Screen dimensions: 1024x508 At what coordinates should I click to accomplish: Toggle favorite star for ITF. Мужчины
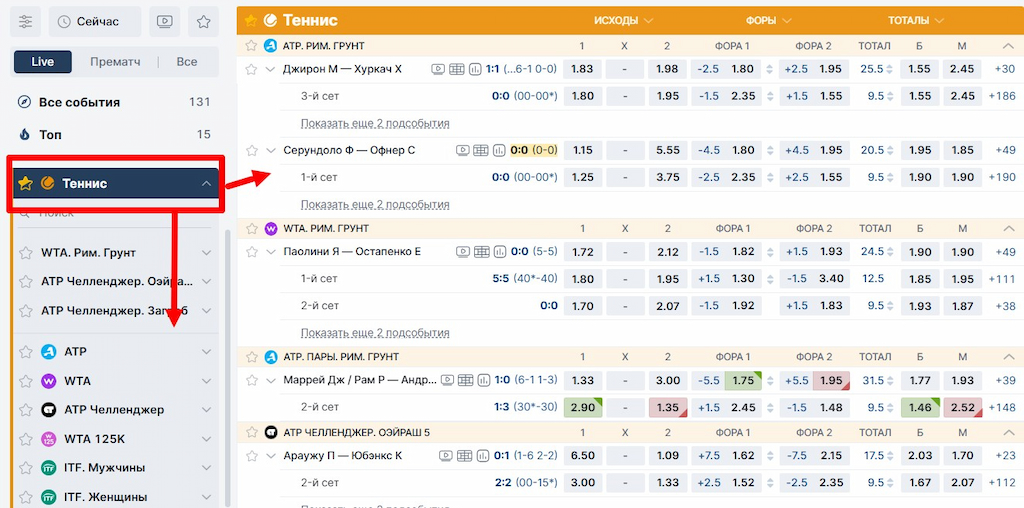pos(25,468)
